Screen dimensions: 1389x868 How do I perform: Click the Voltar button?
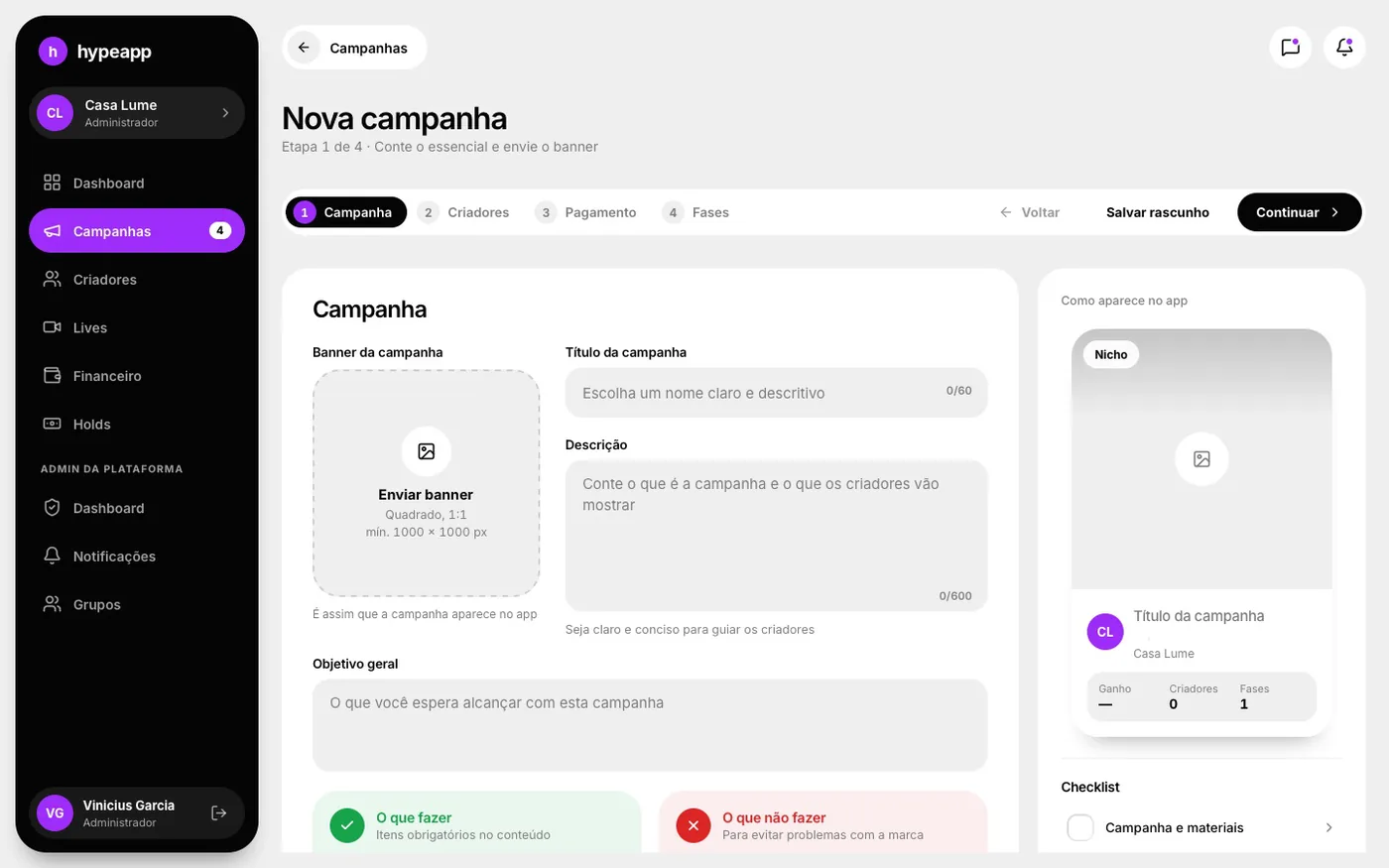click(1030, 212)
